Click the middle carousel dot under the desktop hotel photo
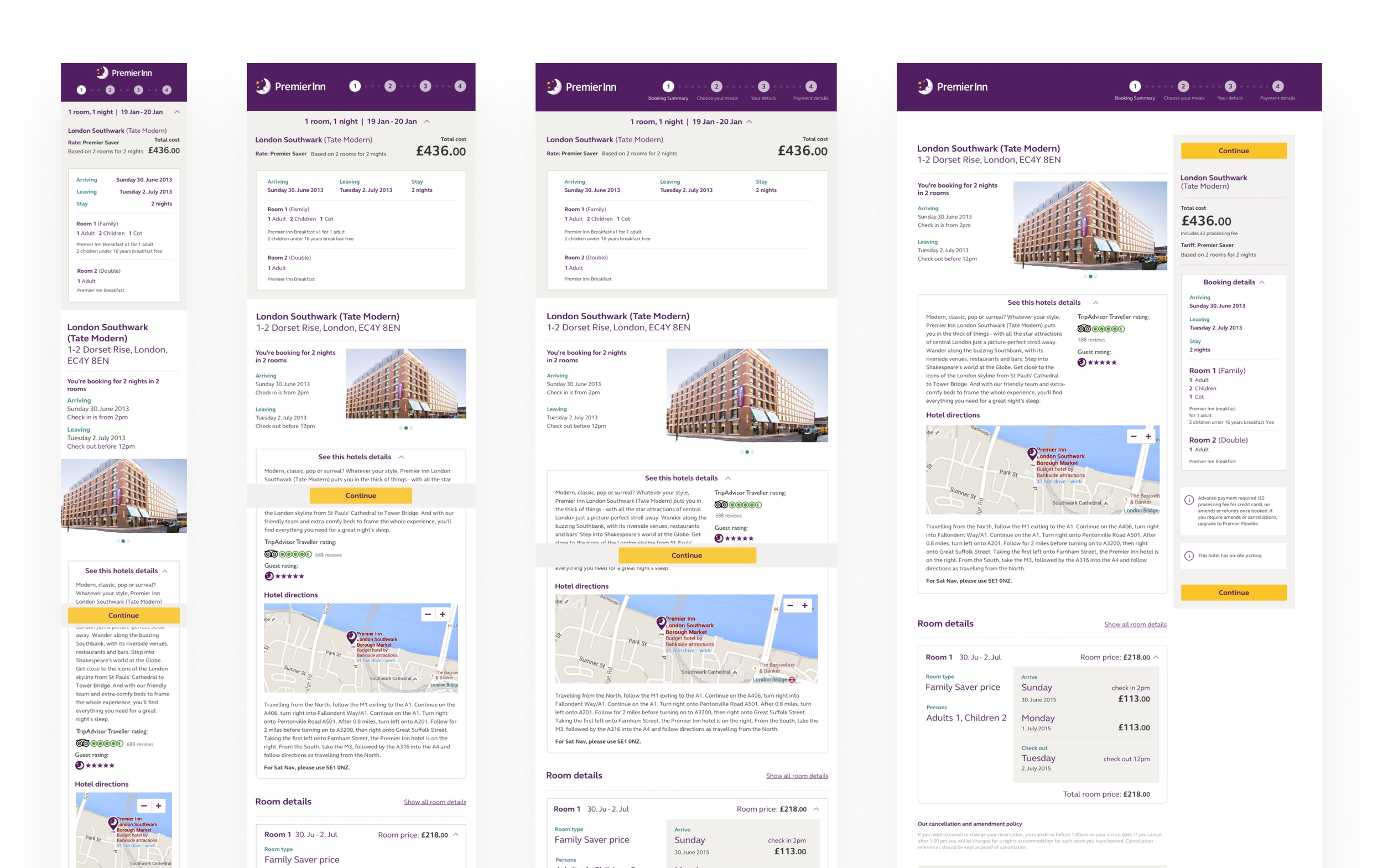The image size is (1383, 868). pos(1090,277)
